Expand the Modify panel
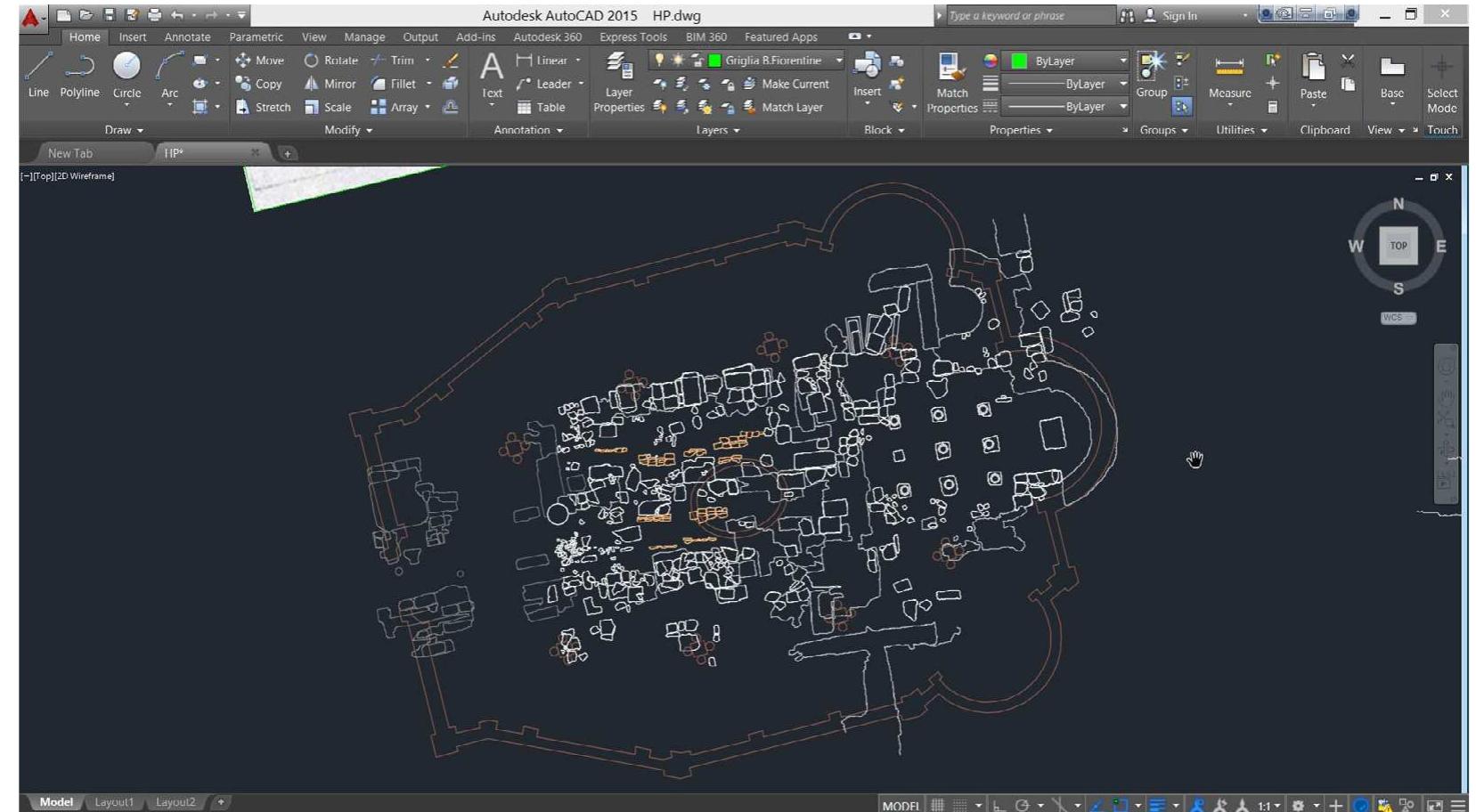The image size is (1476, 812). point(348,130)
